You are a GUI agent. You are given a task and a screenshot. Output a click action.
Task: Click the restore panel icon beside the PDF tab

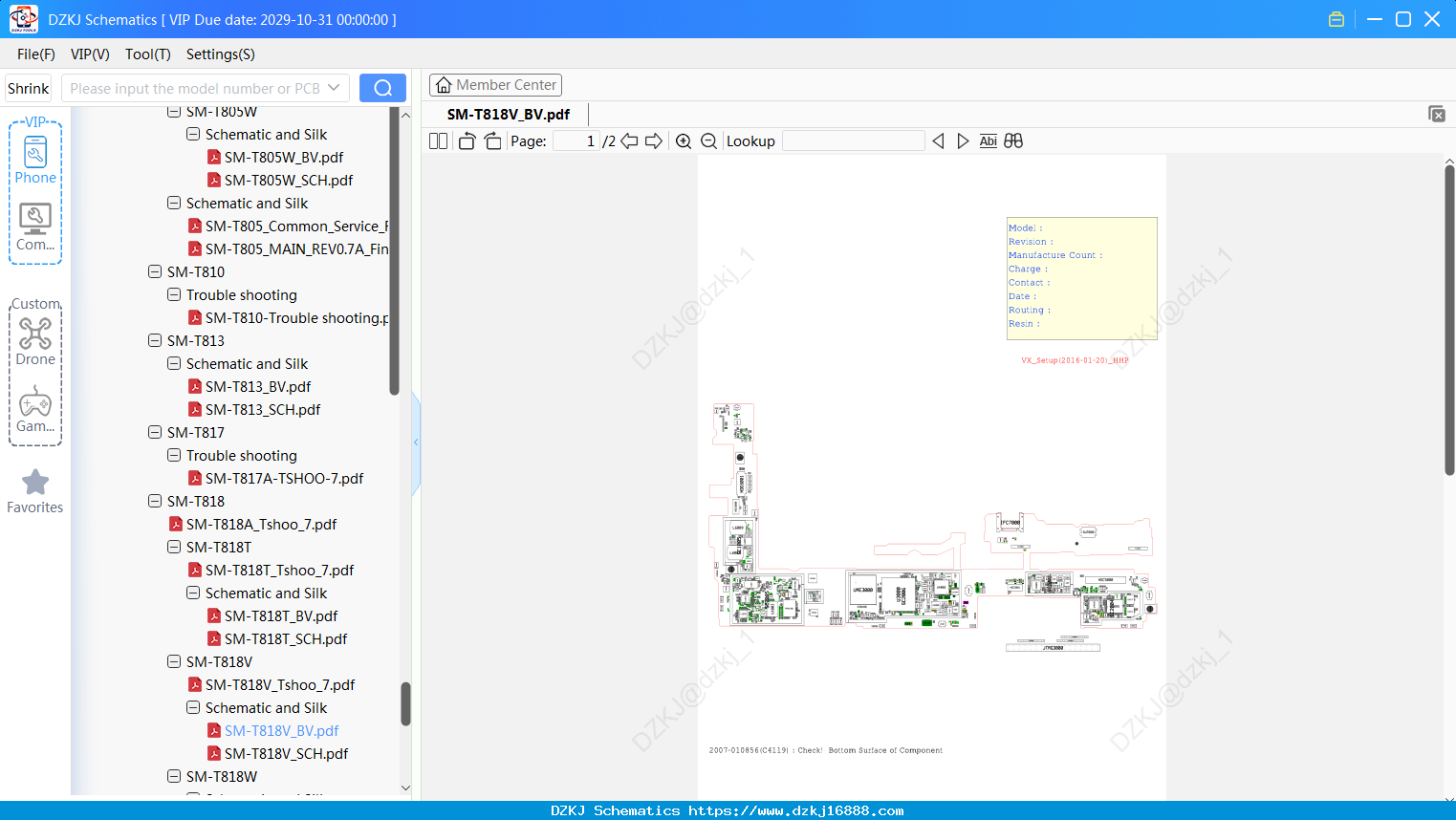pyautogui.click(x=1437, y=114)
